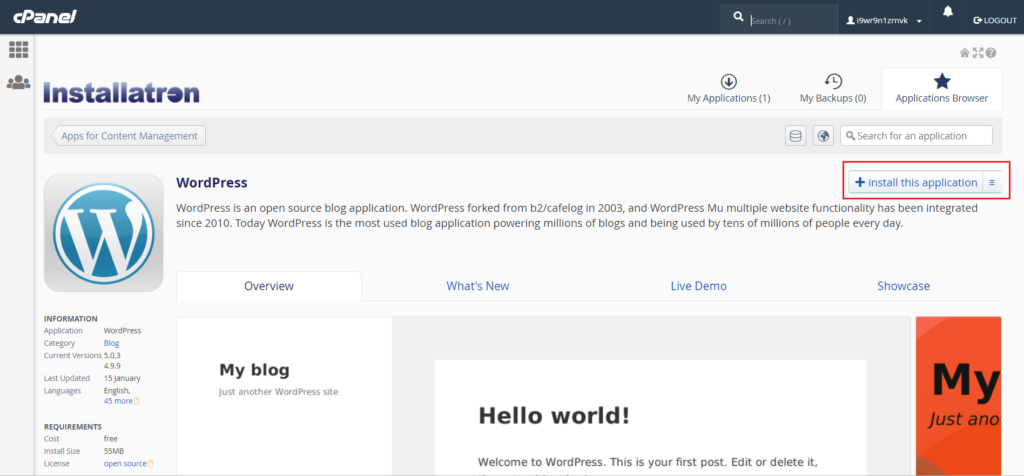Focus the Search for an application field

pos(916,136)
